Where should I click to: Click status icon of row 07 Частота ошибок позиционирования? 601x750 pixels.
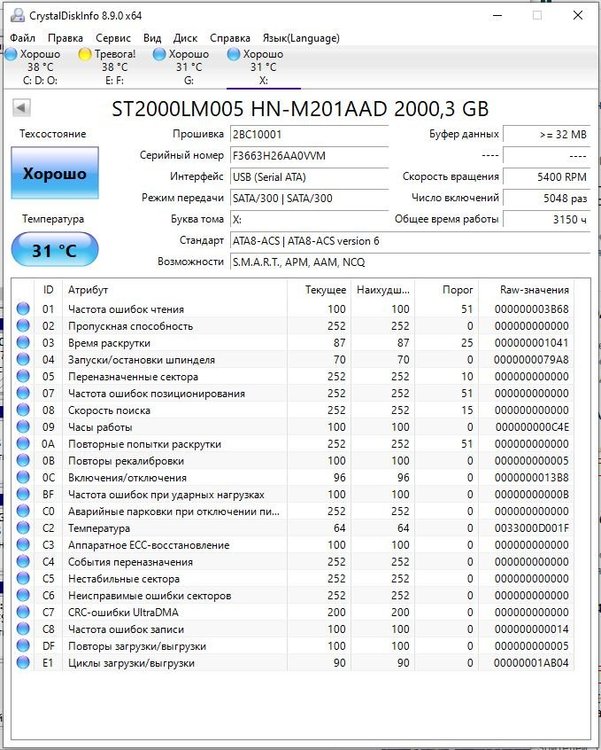click(23, 393)
